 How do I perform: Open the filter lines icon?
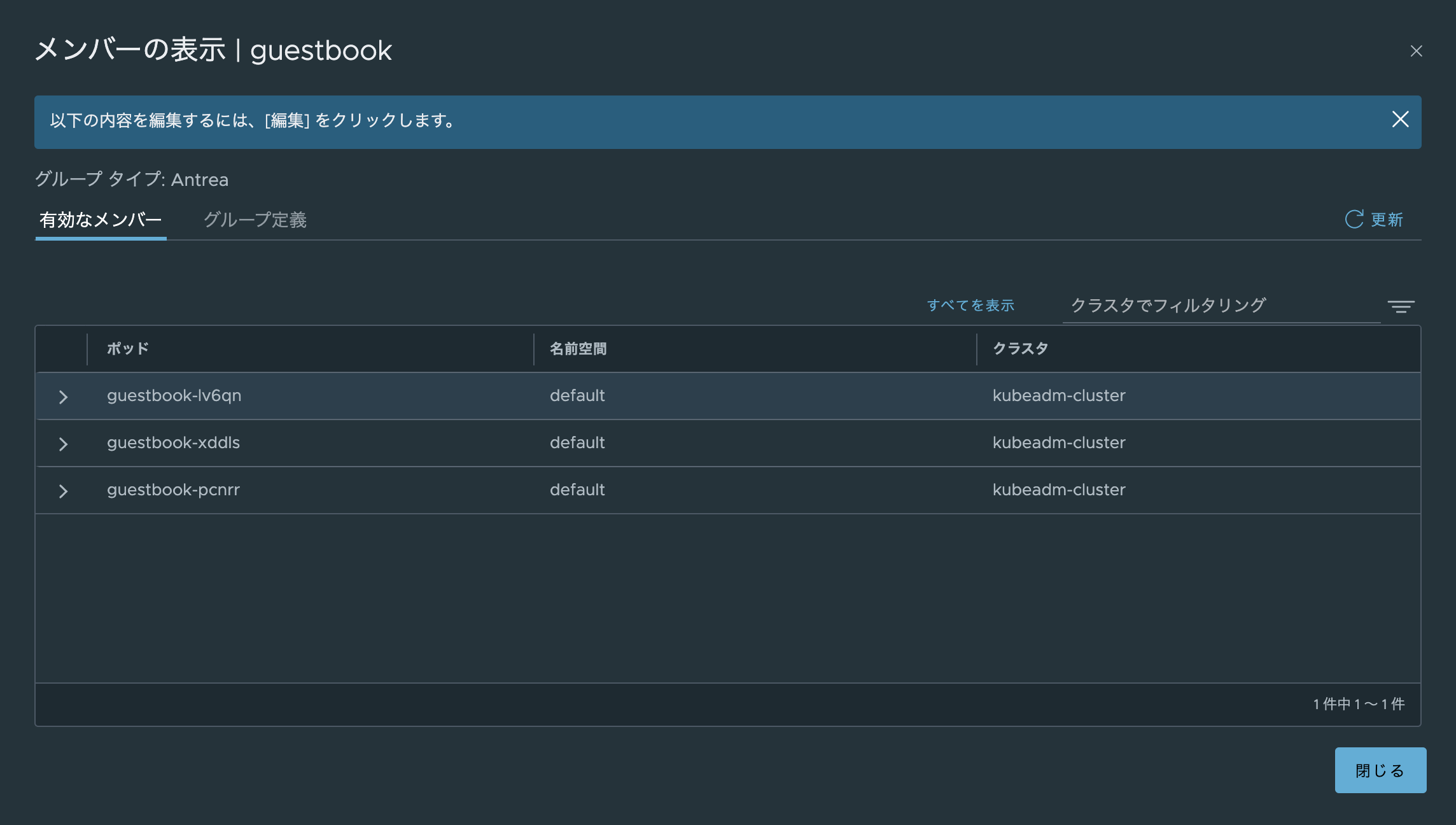tap(1401, 307)
